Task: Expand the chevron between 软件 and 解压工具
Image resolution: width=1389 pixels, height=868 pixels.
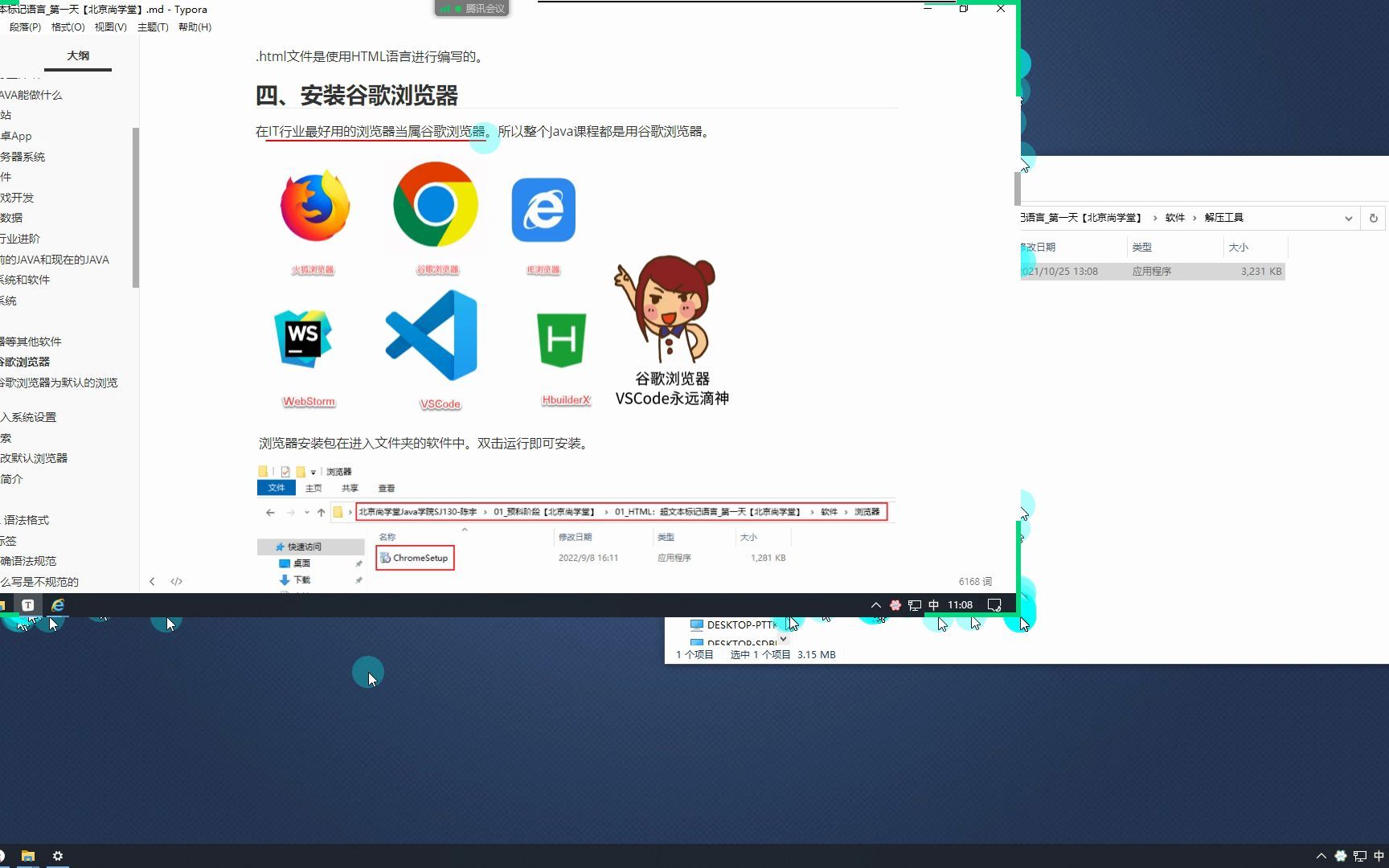Action: pos(1194,218)
